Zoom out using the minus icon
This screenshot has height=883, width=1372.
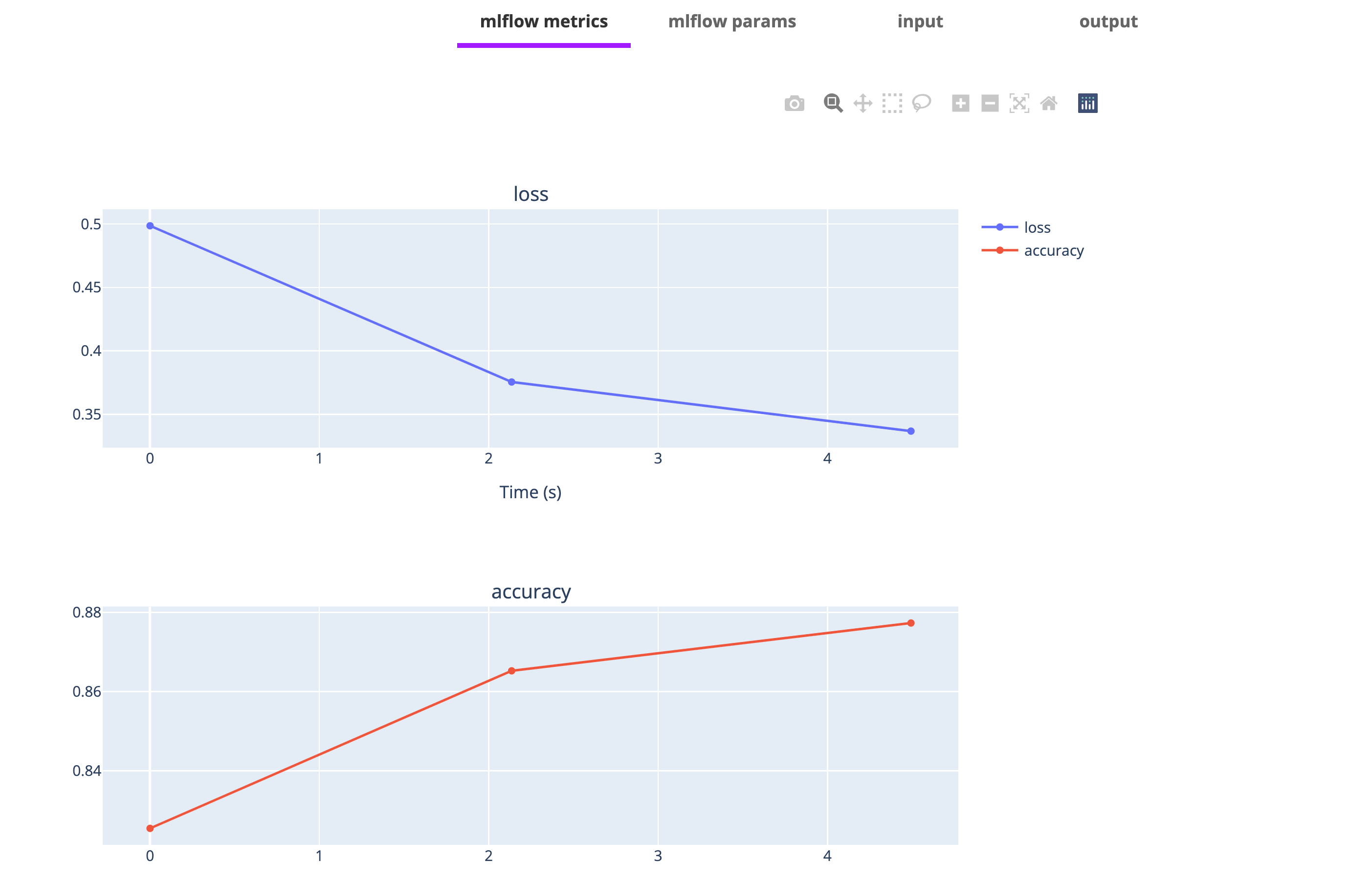(989, 103)
